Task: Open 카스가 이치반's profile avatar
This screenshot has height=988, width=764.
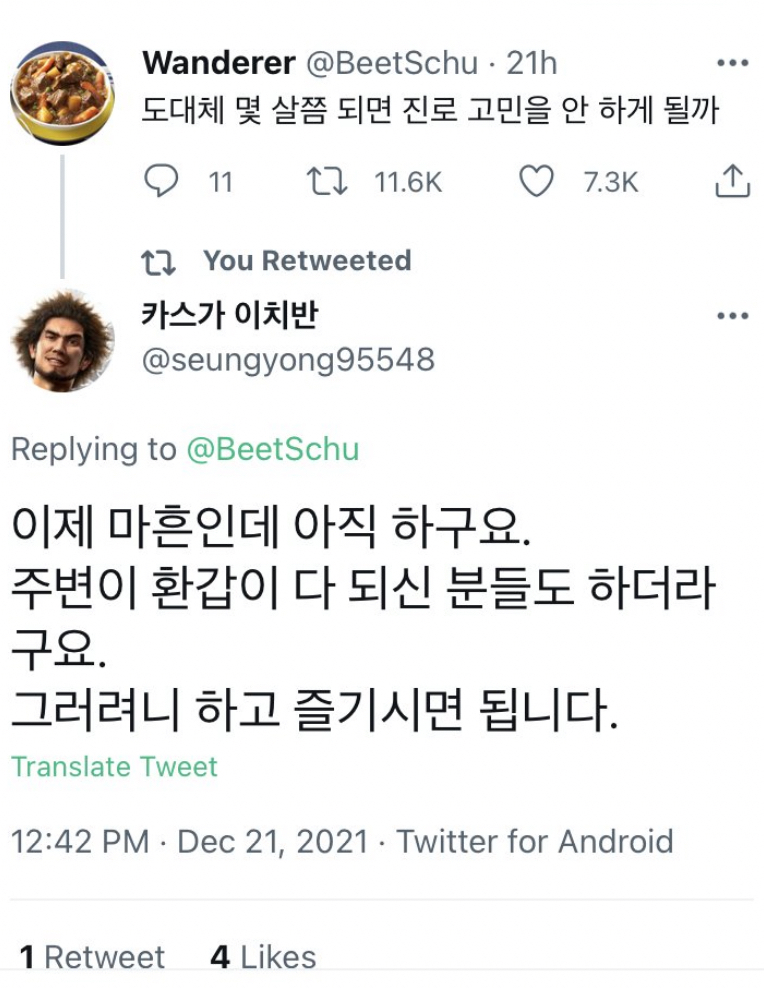Action: (x=62, y=340)
